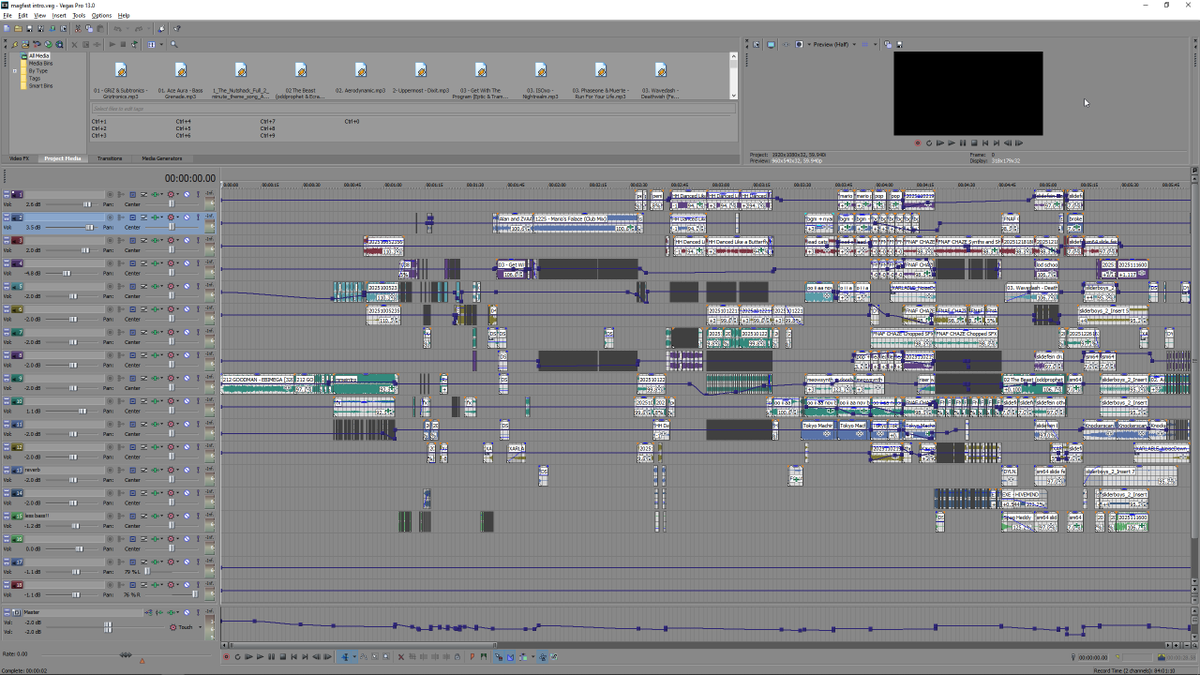Minimize track 1 height button
Image resolution: width=1200 pixels, height=675 pixels.
tap(7, 192)
